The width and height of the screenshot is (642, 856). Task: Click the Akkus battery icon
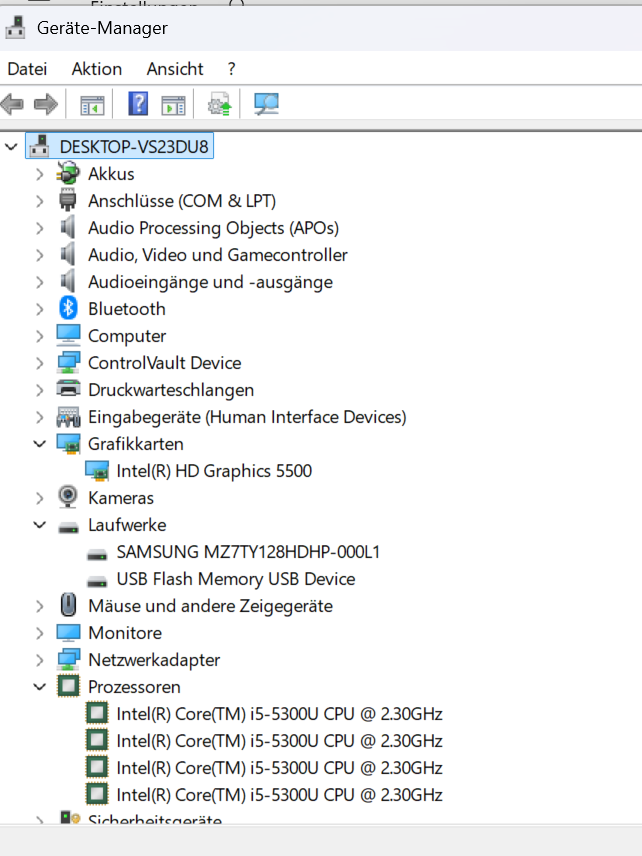coord(68,174)
